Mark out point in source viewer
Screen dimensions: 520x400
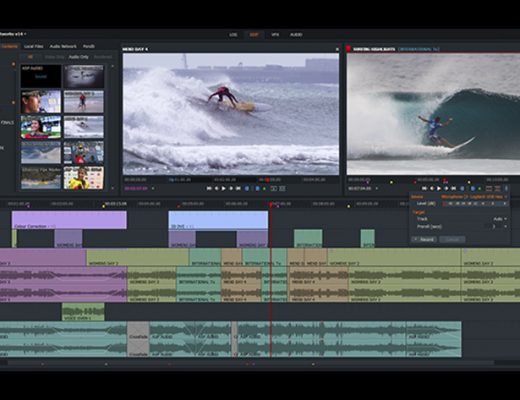257,189
